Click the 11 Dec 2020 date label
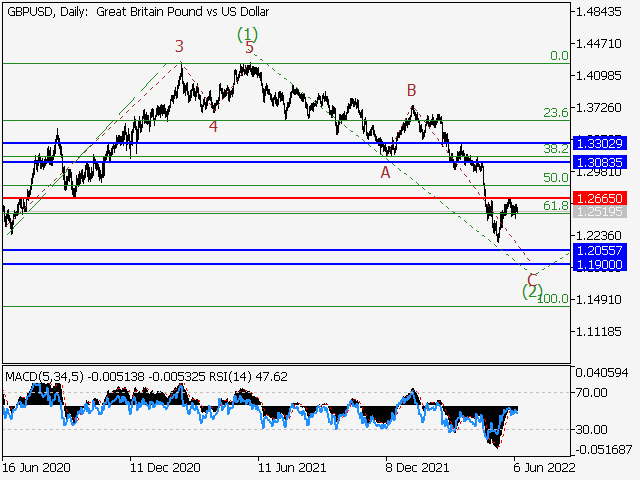This screenshot has height=480, width=640. (x=165, y=467)
